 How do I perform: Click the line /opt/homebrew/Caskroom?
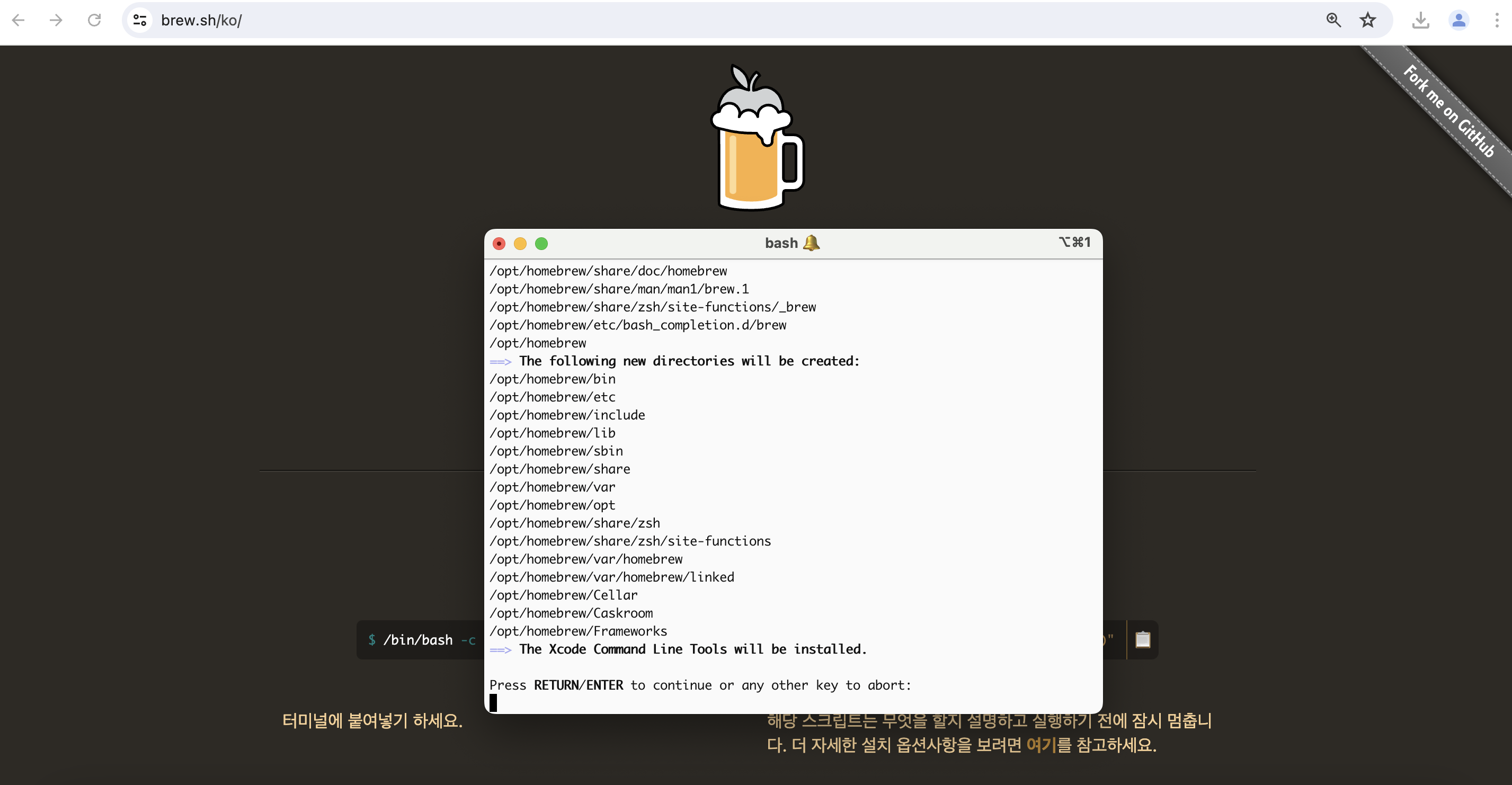click(571, 613)
